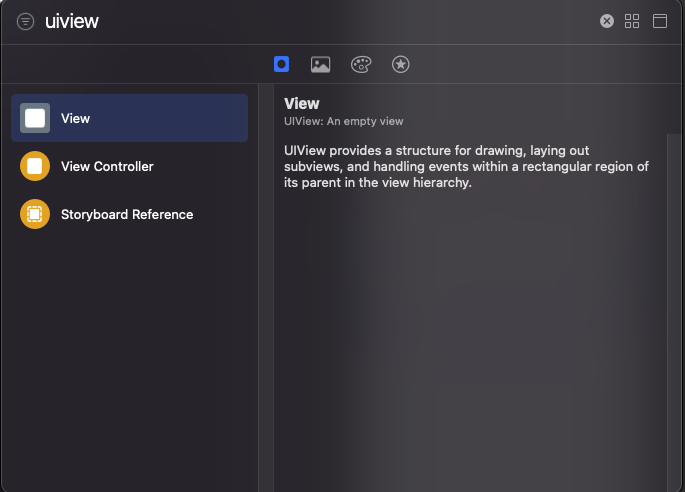This screenshot has width=685, height=492.
Task: Click the 'UIView: An empty view' subtitle
Action: [x=343, y=121]
